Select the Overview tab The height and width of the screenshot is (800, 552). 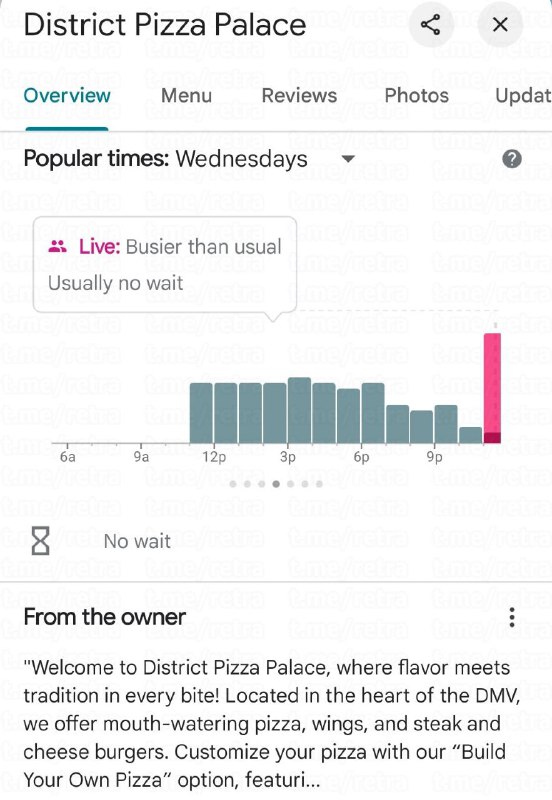pos(67,95)
